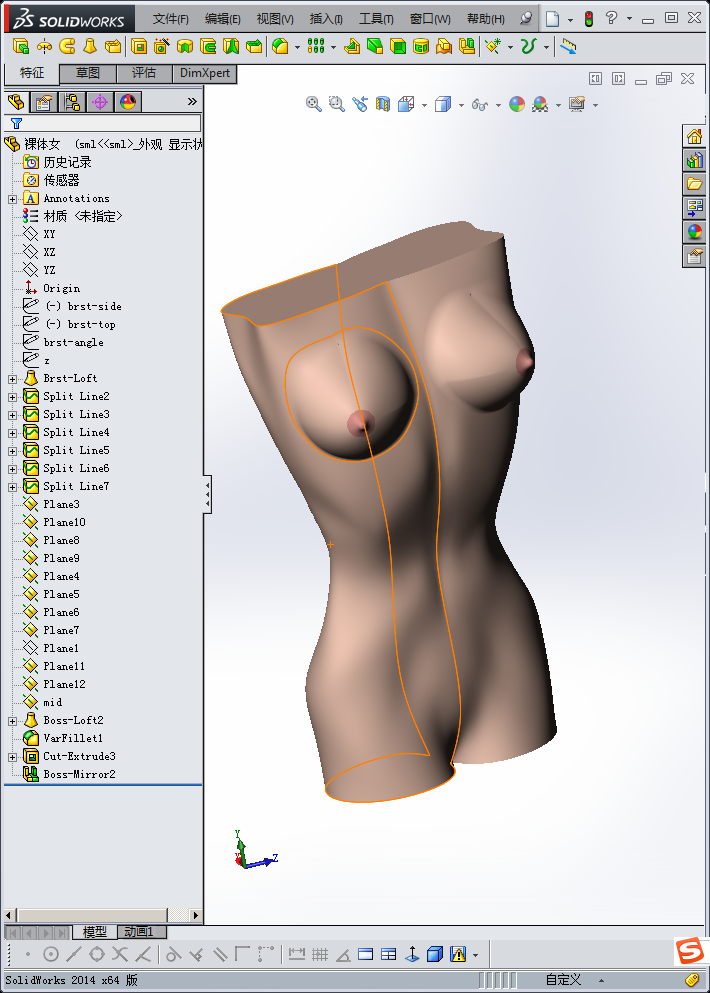710x993 pixels.
Task: Switch to the 评估 command tab
Action: point(144,73)
